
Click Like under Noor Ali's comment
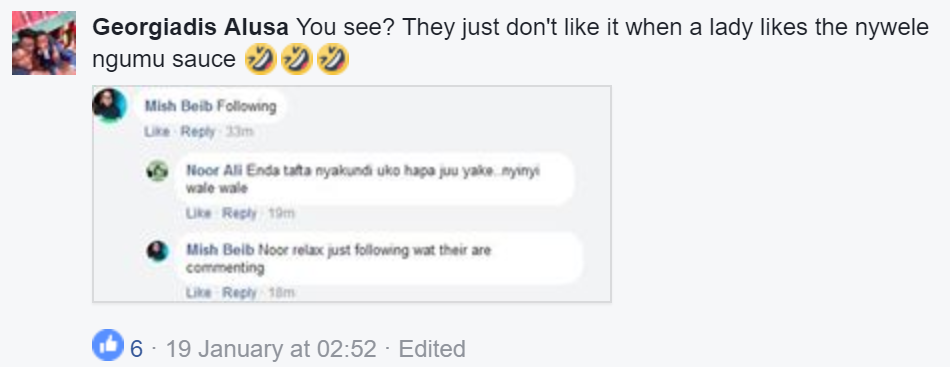coord(199,213)
